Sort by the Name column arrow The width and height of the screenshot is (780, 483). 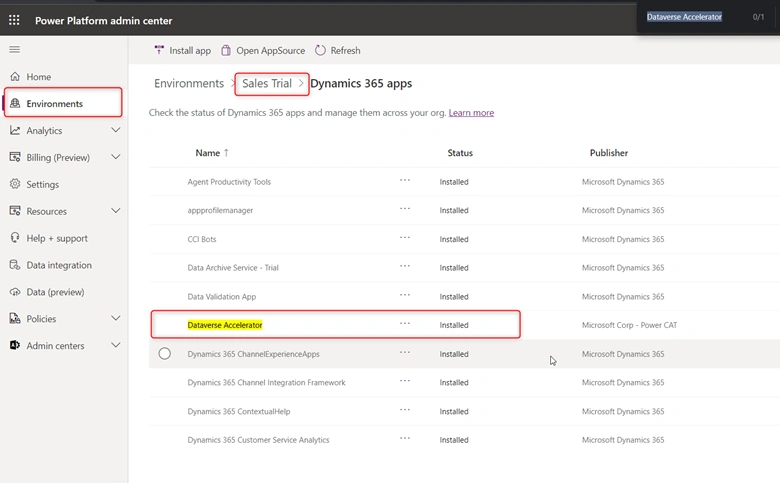[x=226, y=153]
